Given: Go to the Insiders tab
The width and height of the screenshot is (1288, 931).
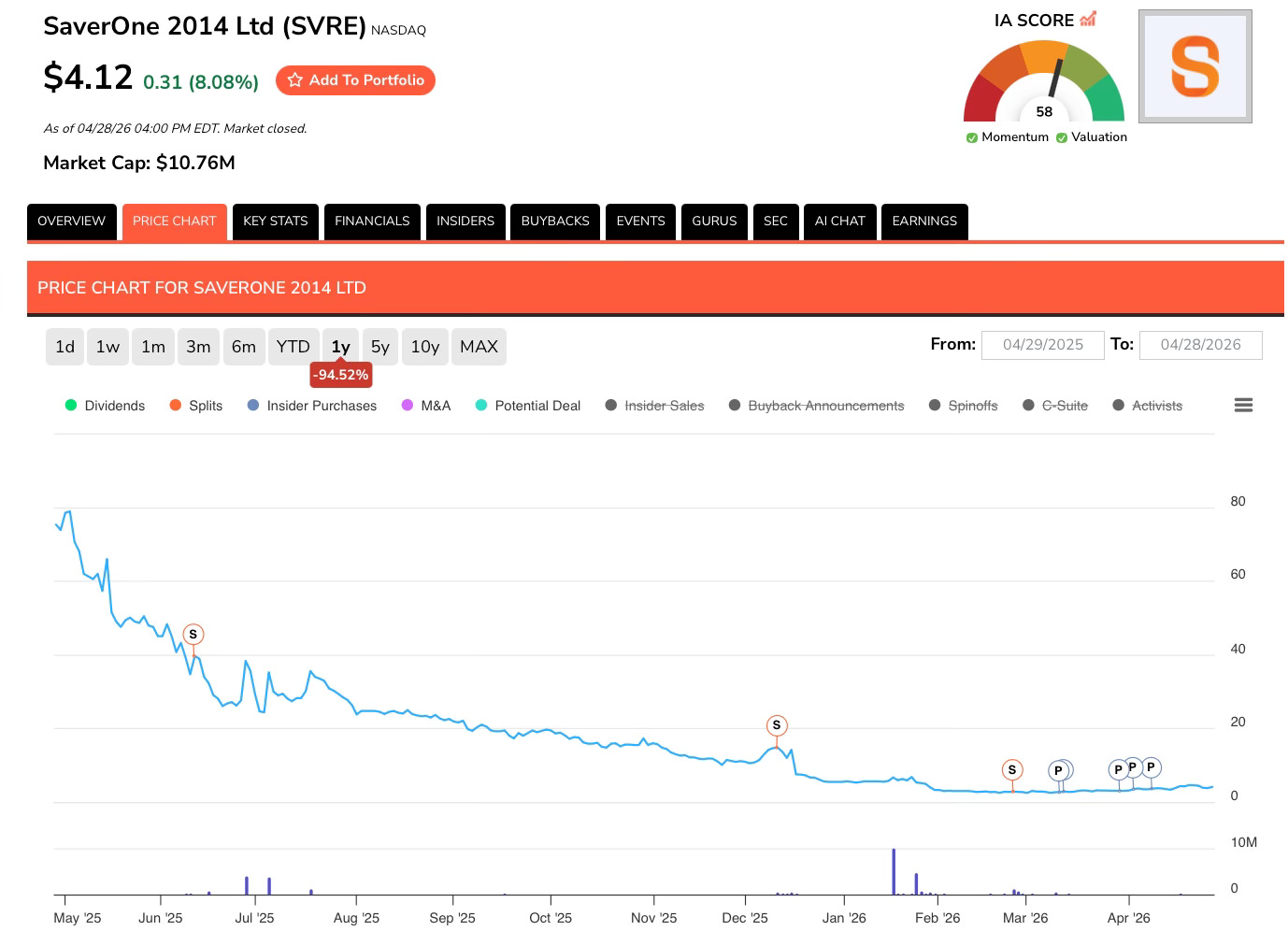Looking at the screenshot, I should [465, 222].
